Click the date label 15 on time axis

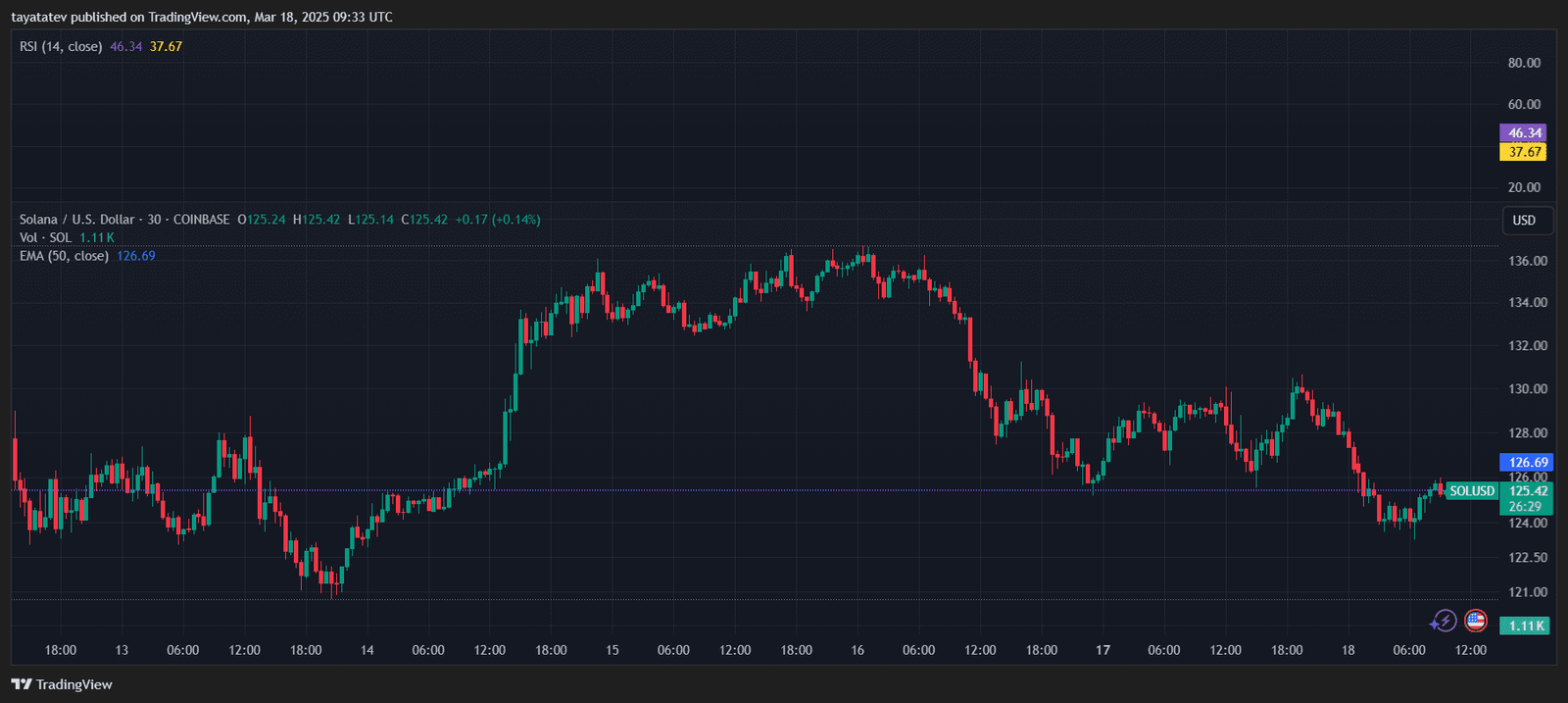tap(612, 650)
